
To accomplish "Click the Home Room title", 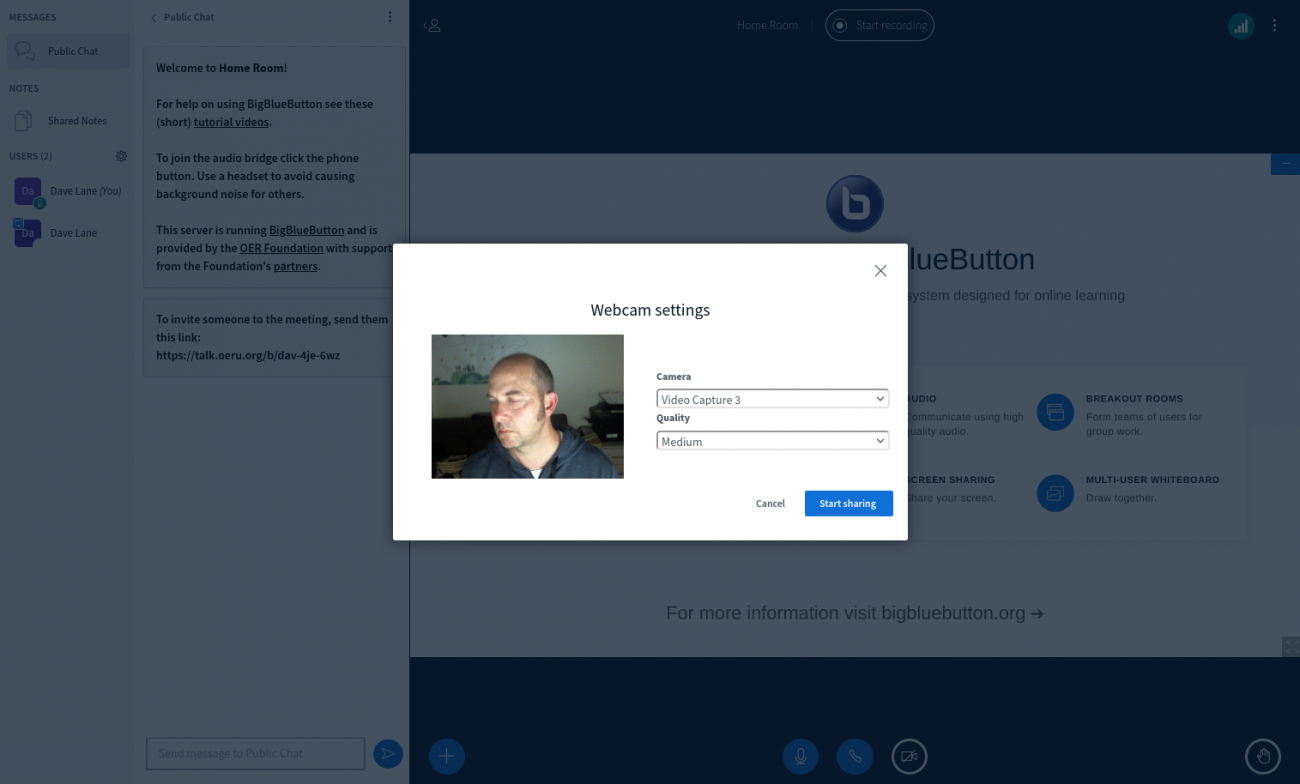I will (x=767, y=25).
